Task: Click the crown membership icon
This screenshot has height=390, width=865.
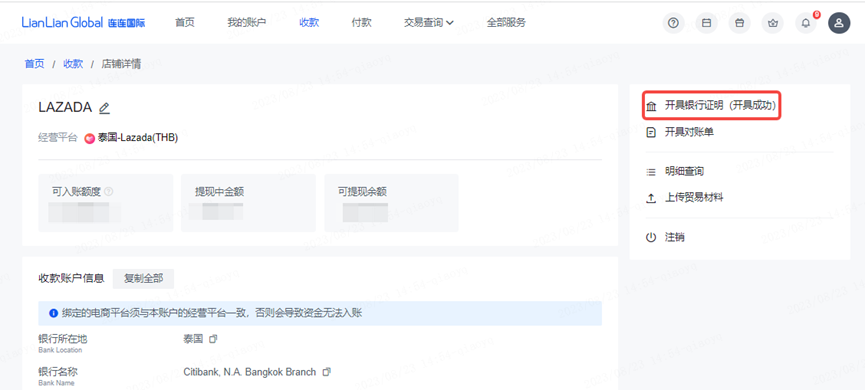Action: point(772,23)
